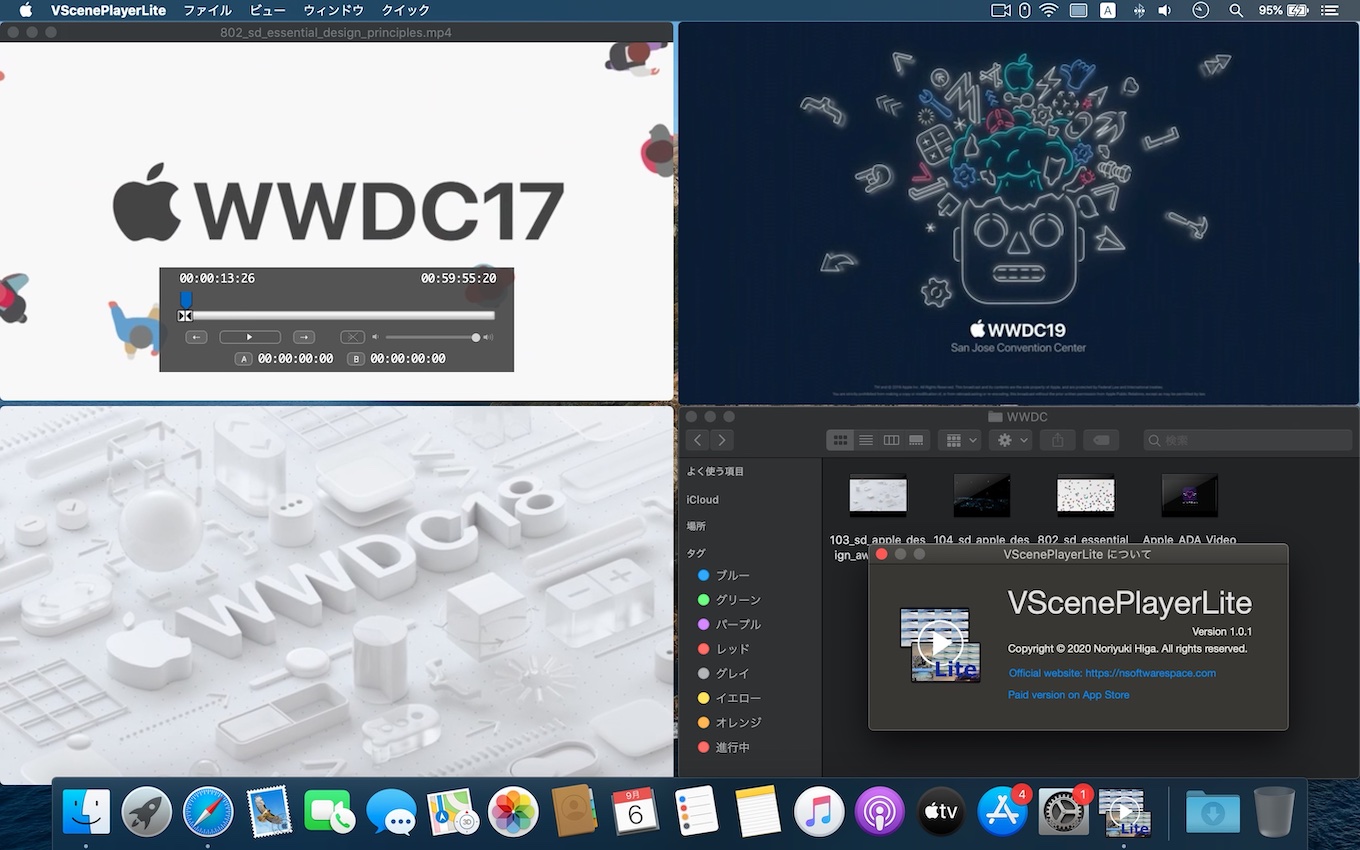The width and height of the screenshot is (1360, 850).
Task: Click the crossed-out X button in player controls
Action: (x=352, y=337)
